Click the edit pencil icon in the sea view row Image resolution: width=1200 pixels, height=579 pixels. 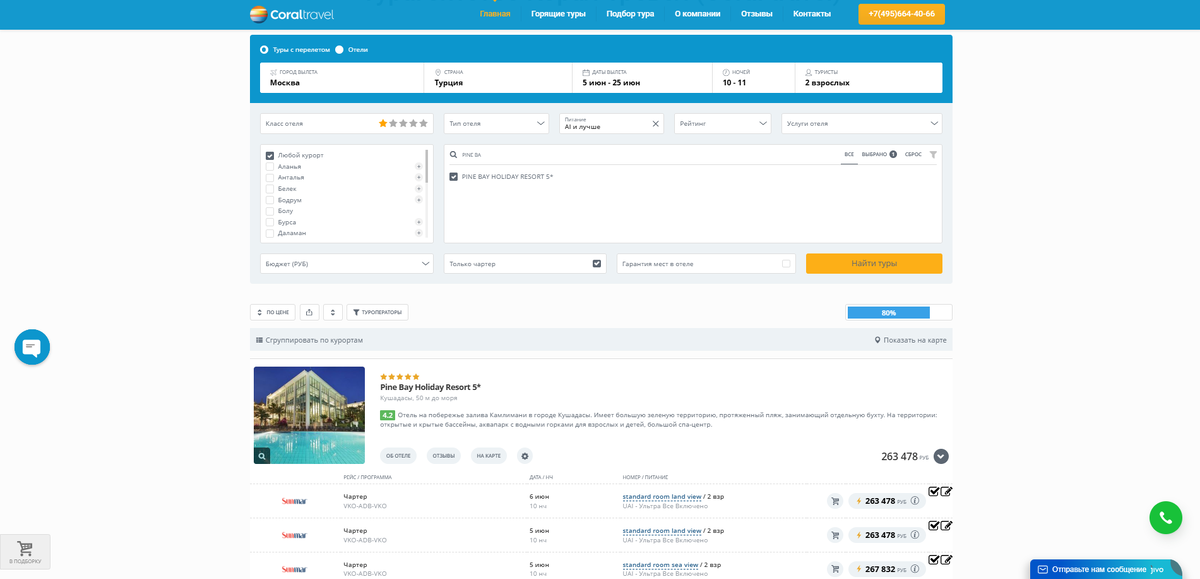pos(946,559)
